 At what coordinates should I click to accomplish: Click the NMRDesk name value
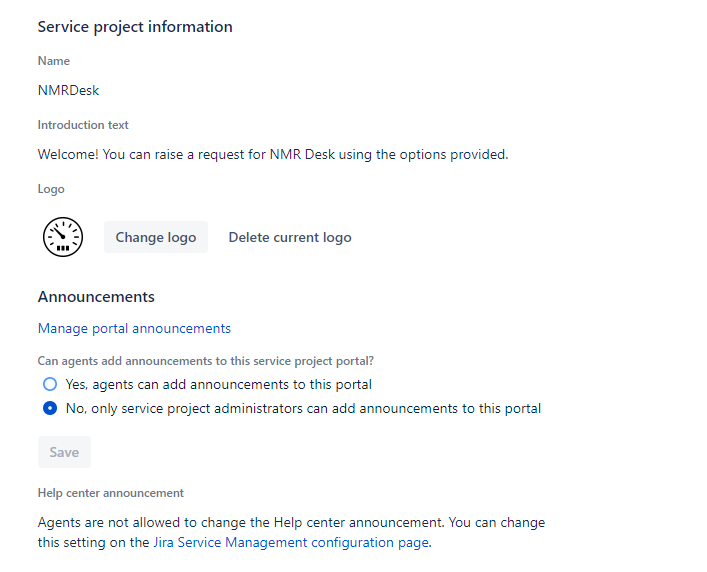(69, 91)
